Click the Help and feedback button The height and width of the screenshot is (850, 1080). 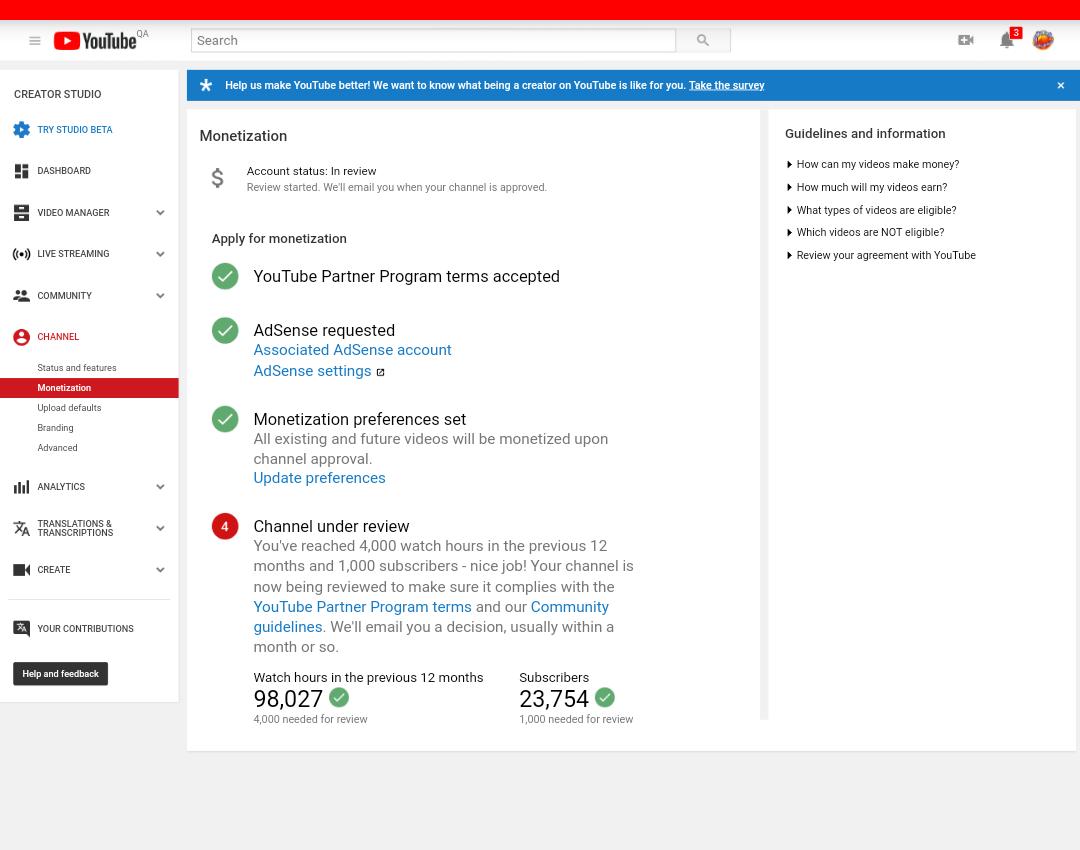point(61,674)
